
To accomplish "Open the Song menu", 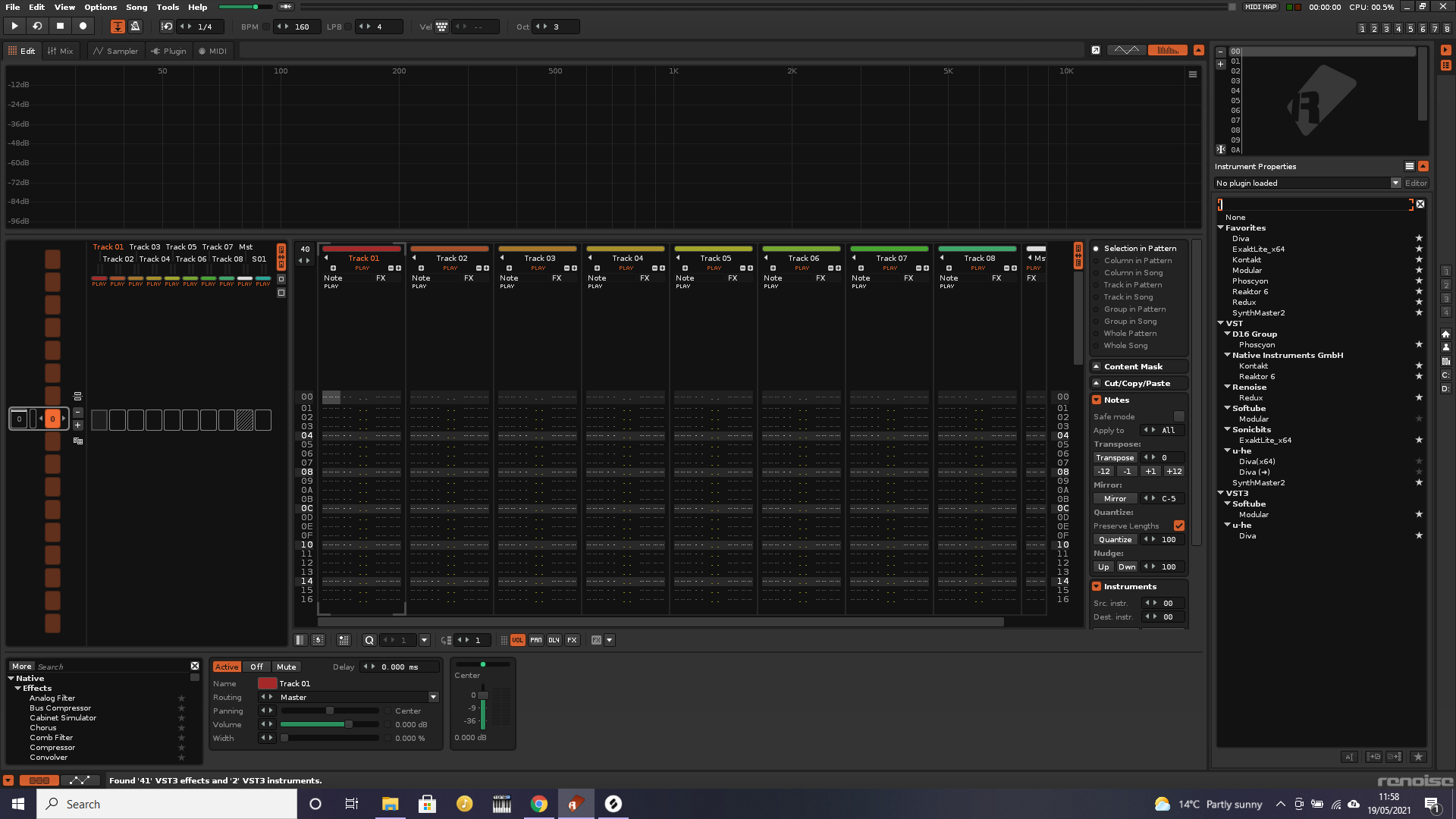I will point(136,7).
